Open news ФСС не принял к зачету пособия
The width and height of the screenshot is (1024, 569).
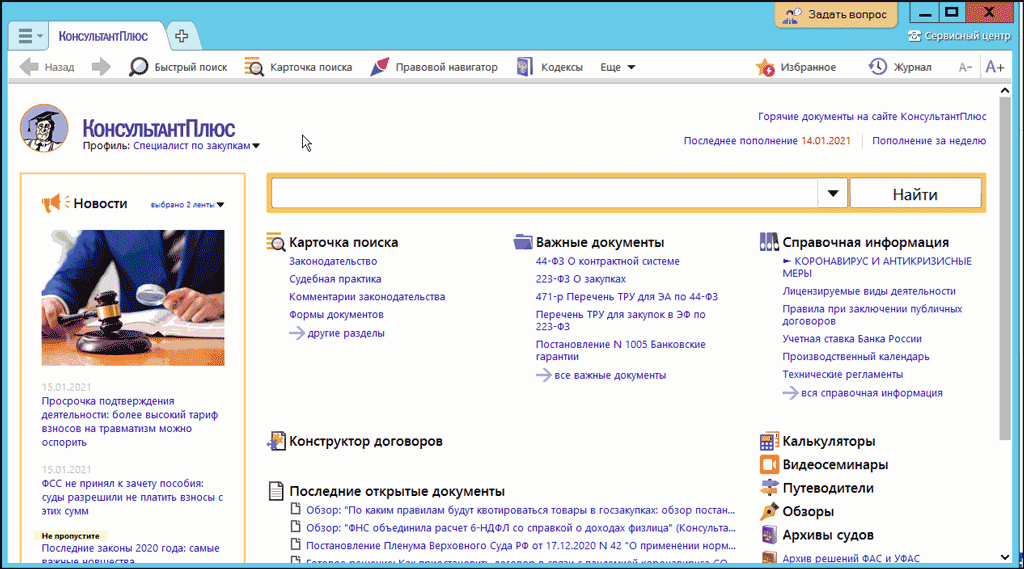point(133,497)
